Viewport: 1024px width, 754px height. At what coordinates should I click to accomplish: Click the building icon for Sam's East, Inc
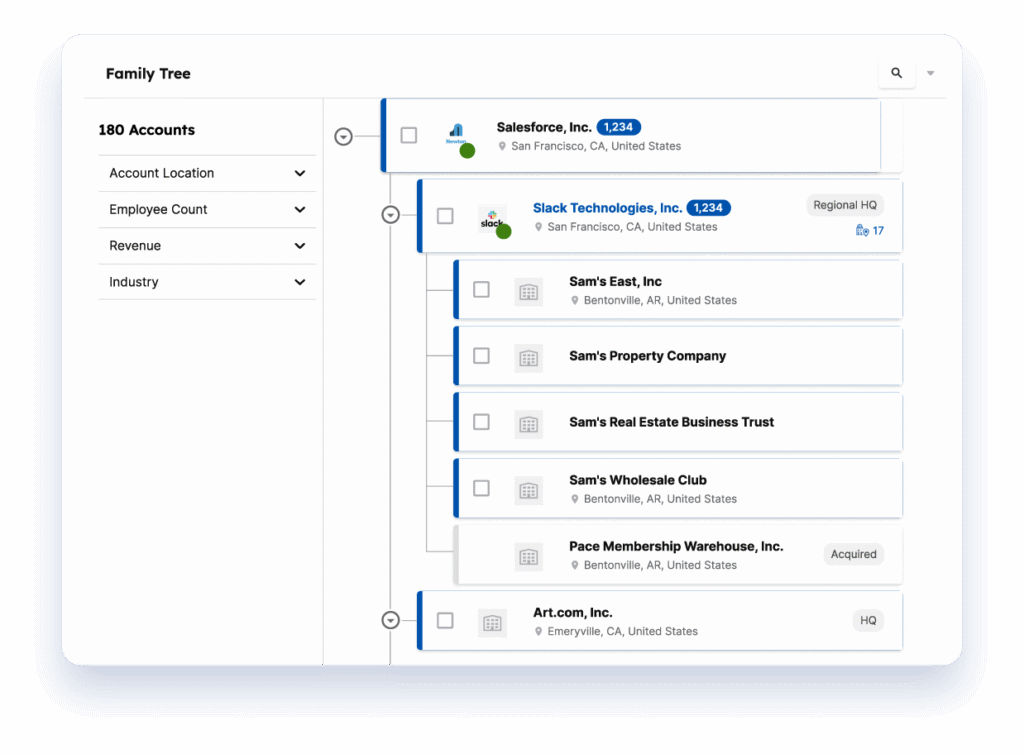tap(528, 291)
